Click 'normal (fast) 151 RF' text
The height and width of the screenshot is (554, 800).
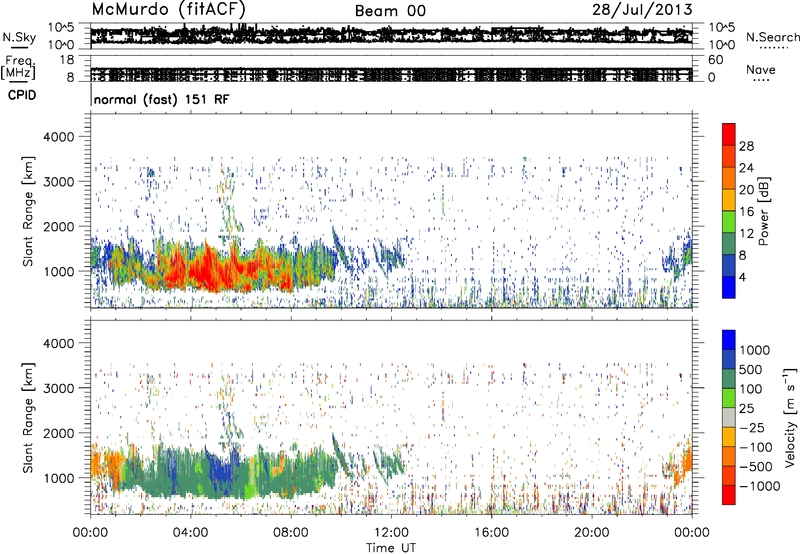click(162, 99)
